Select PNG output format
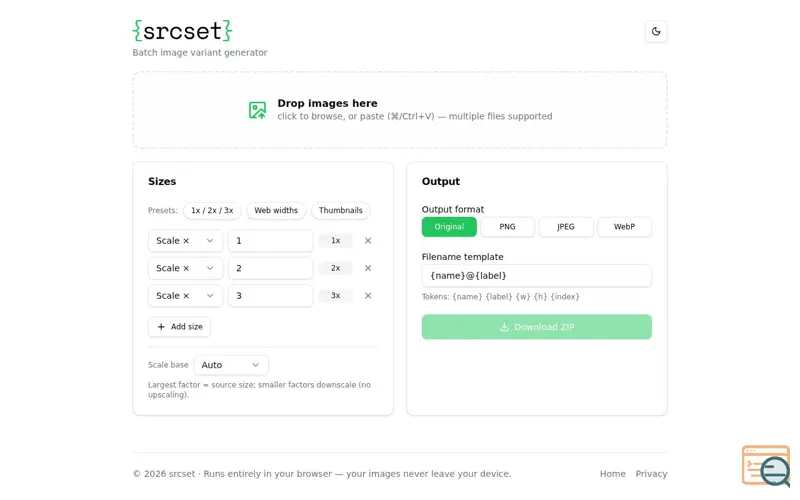800x500 pixels. pyautogui.click(x=507, y=227)
